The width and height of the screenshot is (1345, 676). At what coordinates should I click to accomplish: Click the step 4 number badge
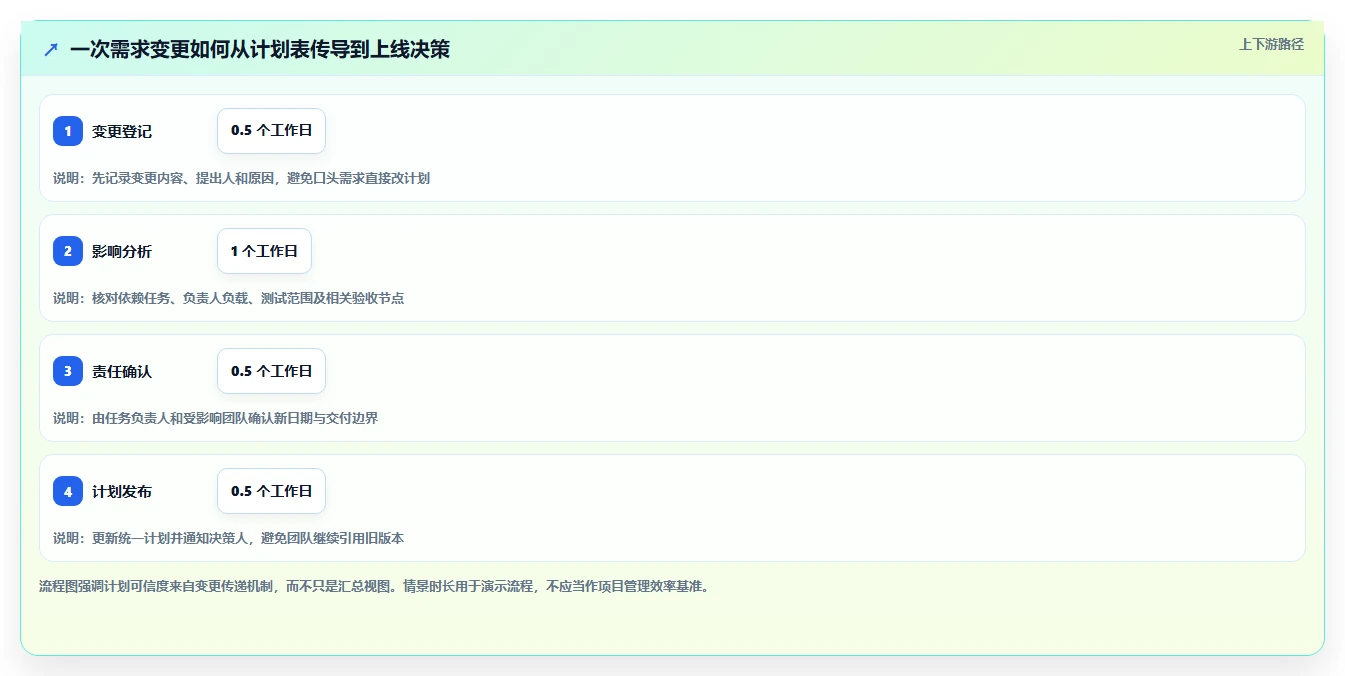68,491
